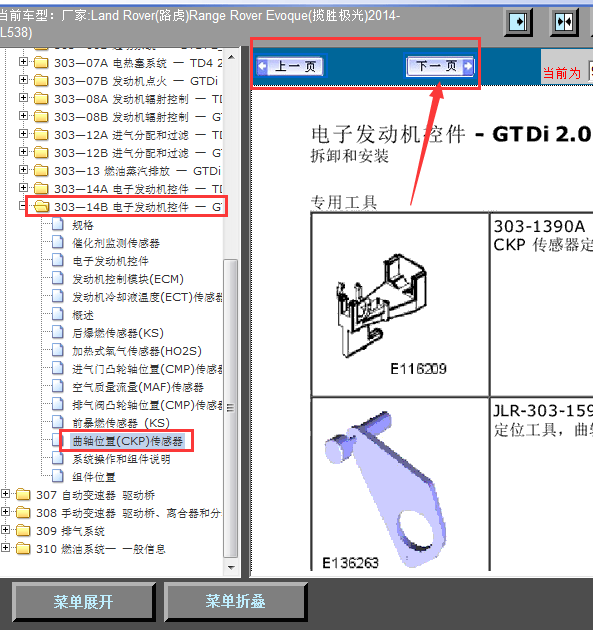The height and width of the screenshot is (631, 593).
Task: Click the 当前为 label
Action: (x=562, y=73)
